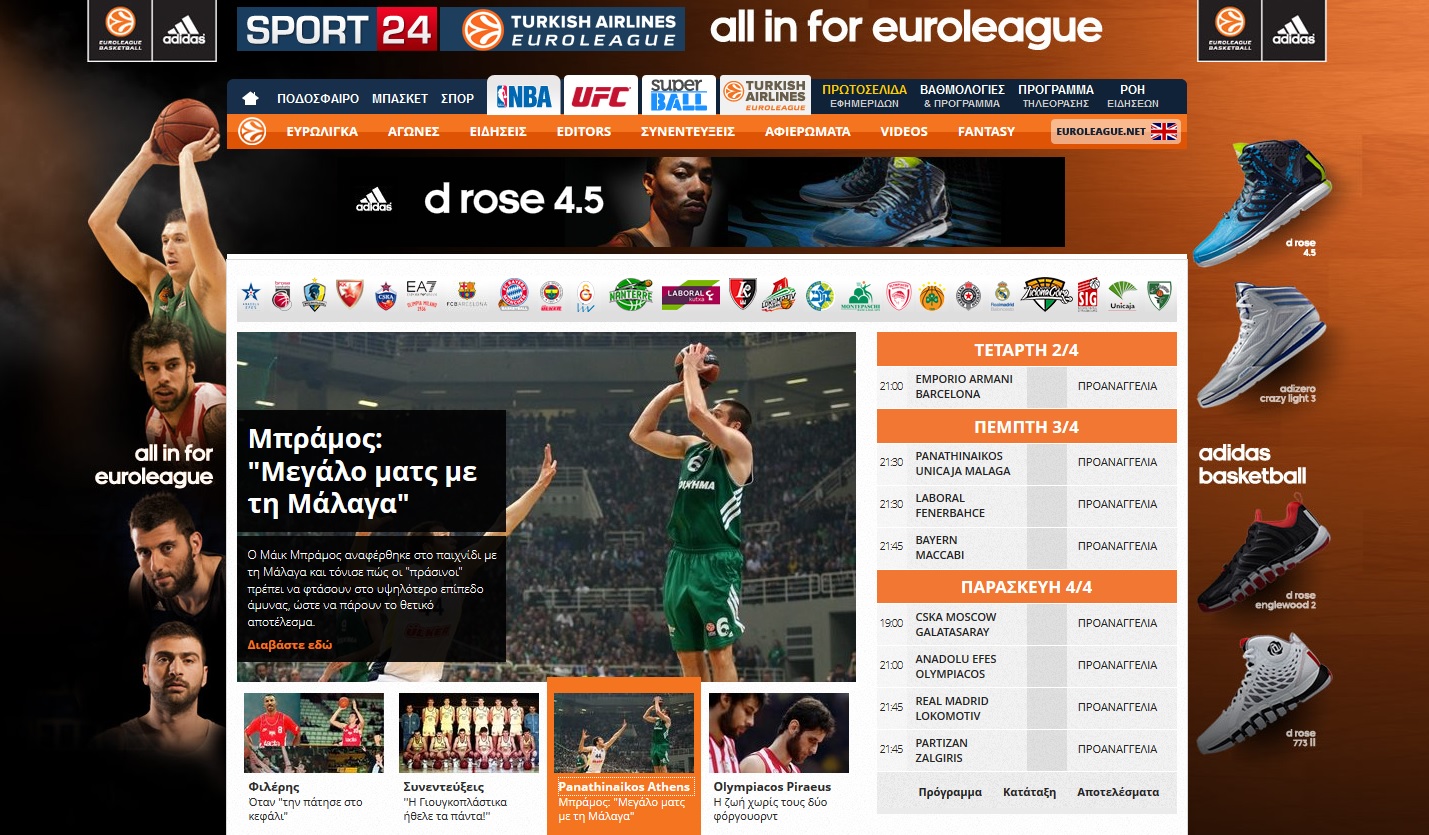Open the Anadolu Efes star team logo
The image size is (1429, 835).
(x=250, y=295)
